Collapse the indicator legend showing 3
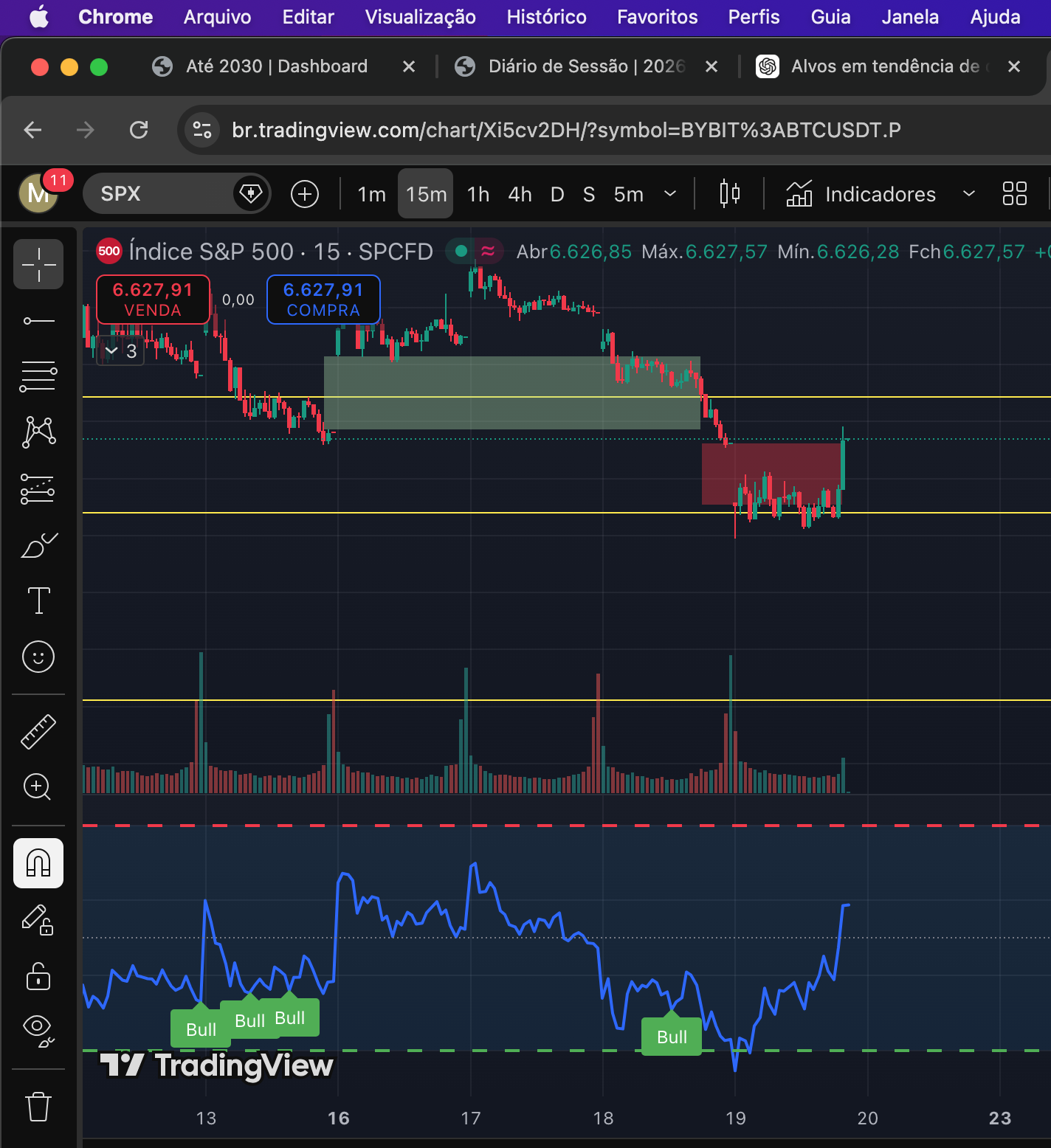 (112, 351)
